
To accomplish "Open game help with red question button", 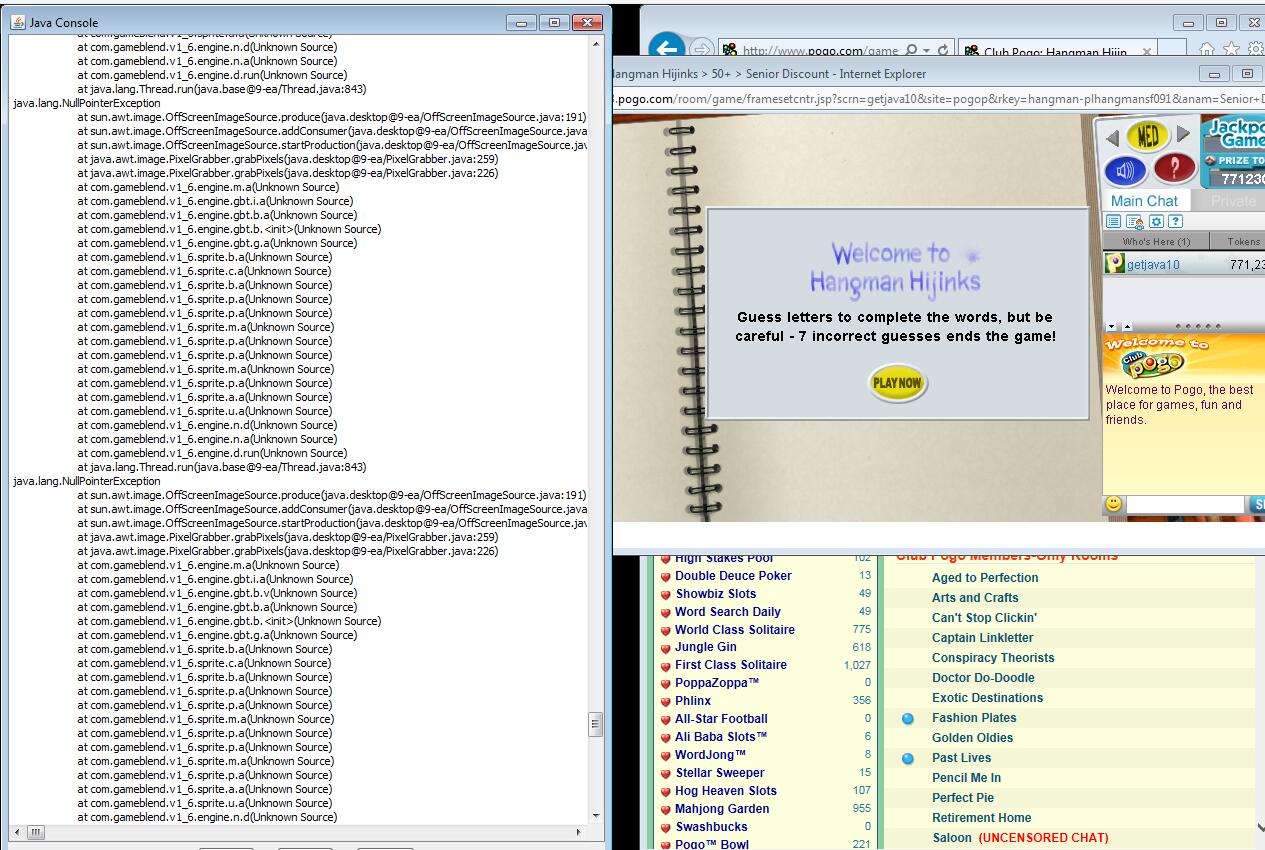I will 1175,168.
